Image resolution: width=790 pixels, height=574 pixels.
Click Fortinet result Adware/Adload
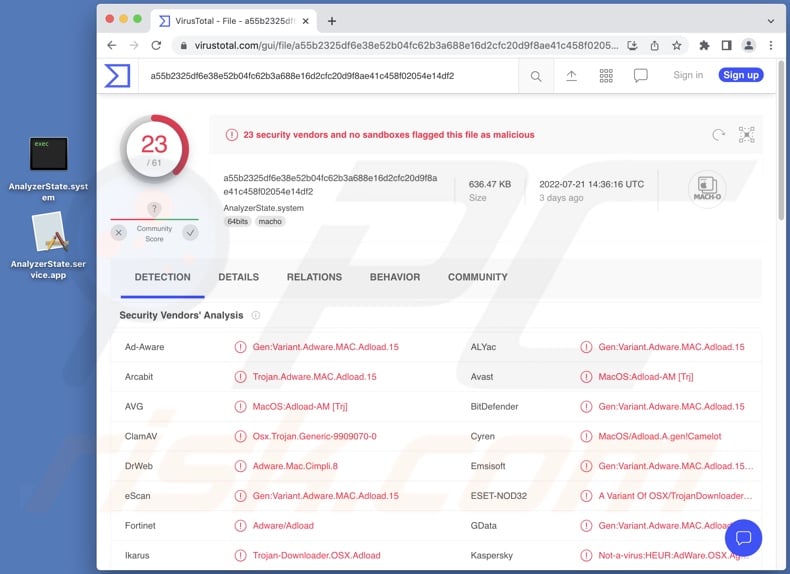283,526
